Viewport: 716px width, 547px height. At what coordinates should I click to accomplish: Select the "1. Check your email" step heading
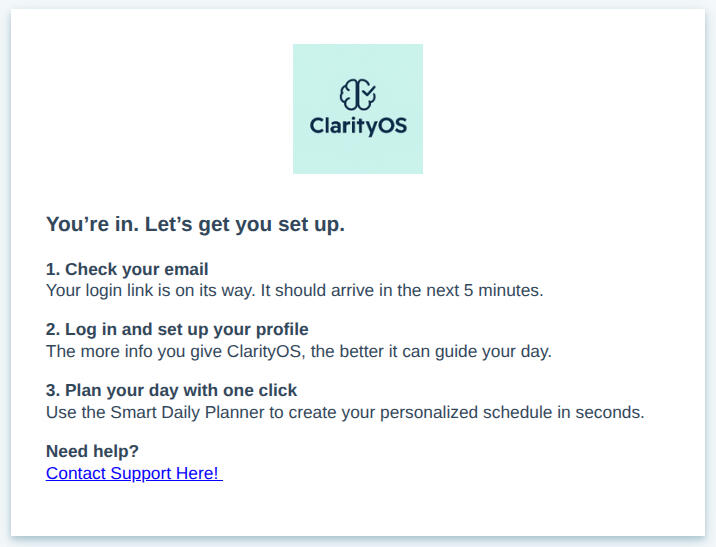[127, 269]
